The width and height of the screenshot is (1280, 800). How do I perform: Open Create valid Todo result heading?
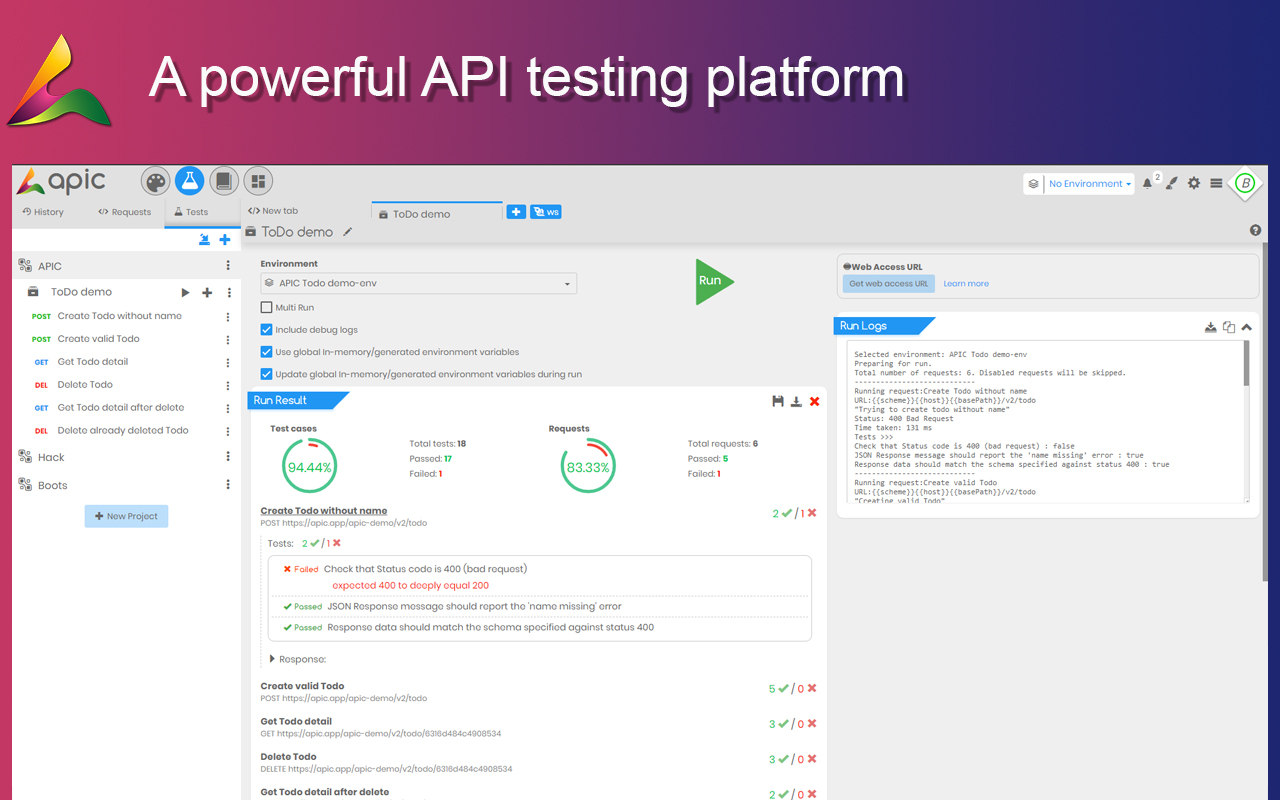coord(302,686)
